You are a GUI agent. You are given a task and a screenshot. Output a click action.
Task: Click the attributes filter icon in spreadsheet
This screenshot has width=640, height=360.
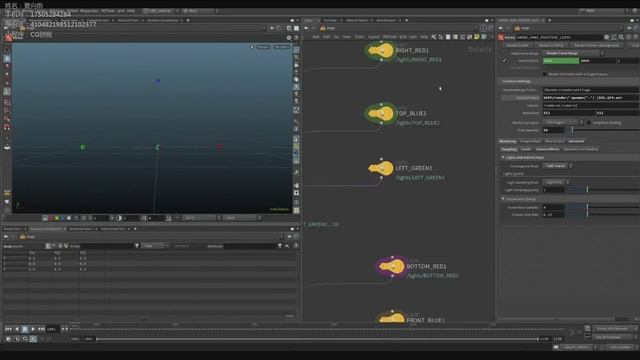[x=280, y=246]
